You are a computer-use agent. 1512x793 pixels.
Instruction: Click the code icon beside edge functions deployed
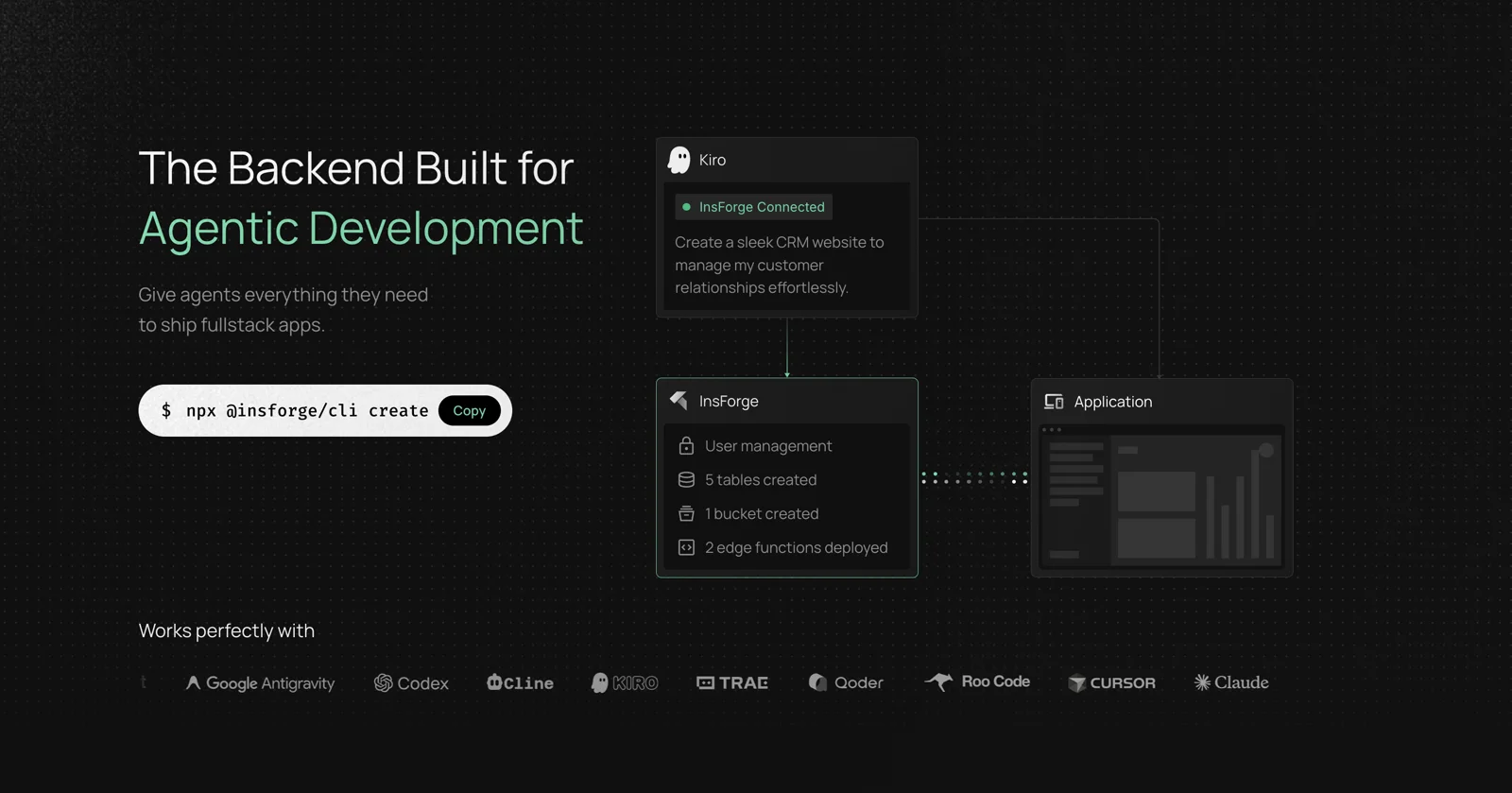click(x=686, y=547)
